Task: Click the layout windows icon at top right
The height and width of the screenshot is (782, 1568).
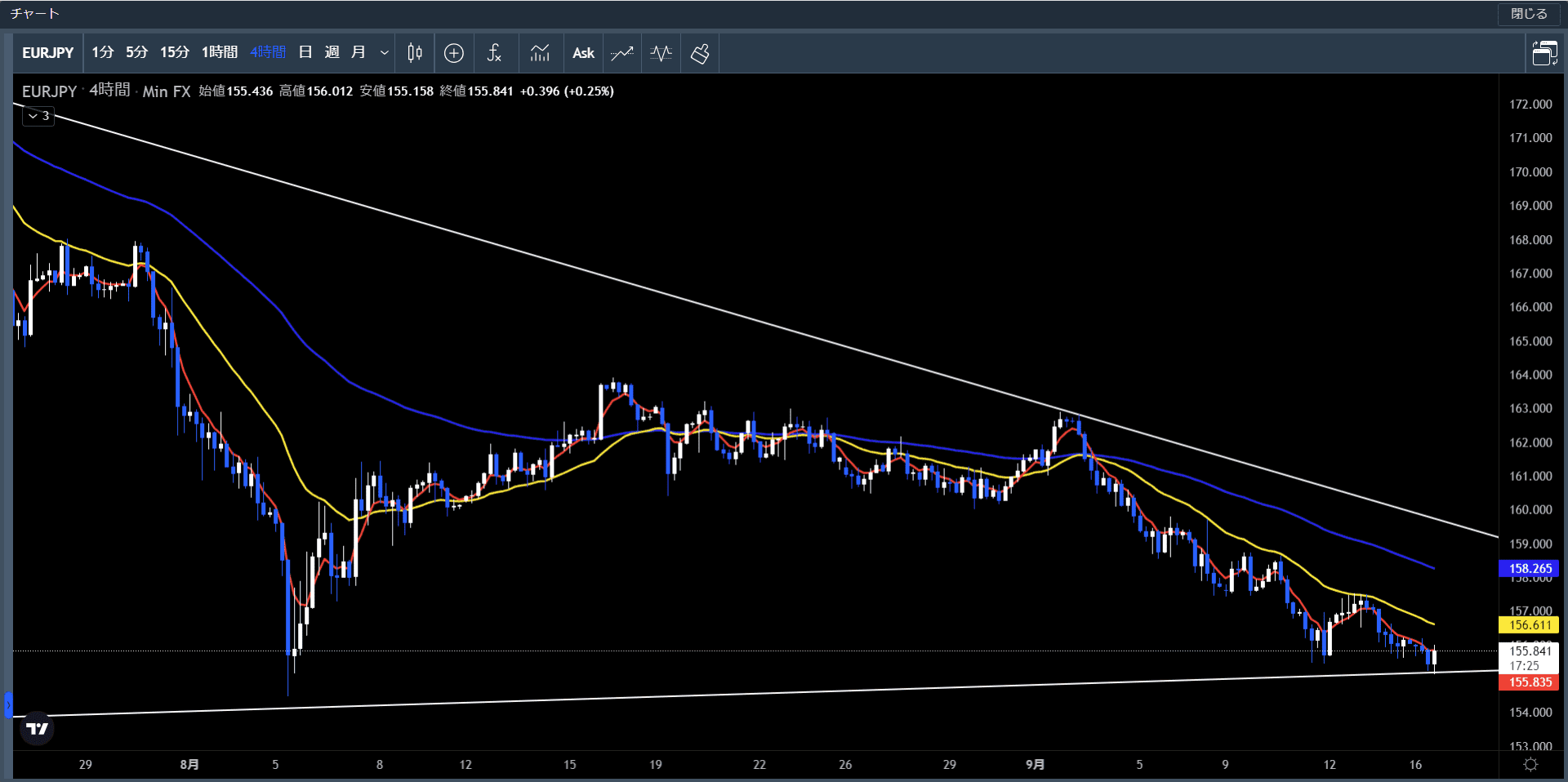Action: [1544, 53]
